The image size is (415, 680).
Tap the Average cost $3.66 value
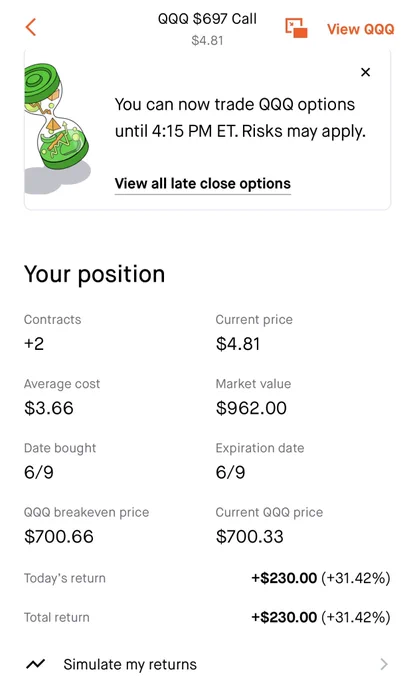coord(49,408)
